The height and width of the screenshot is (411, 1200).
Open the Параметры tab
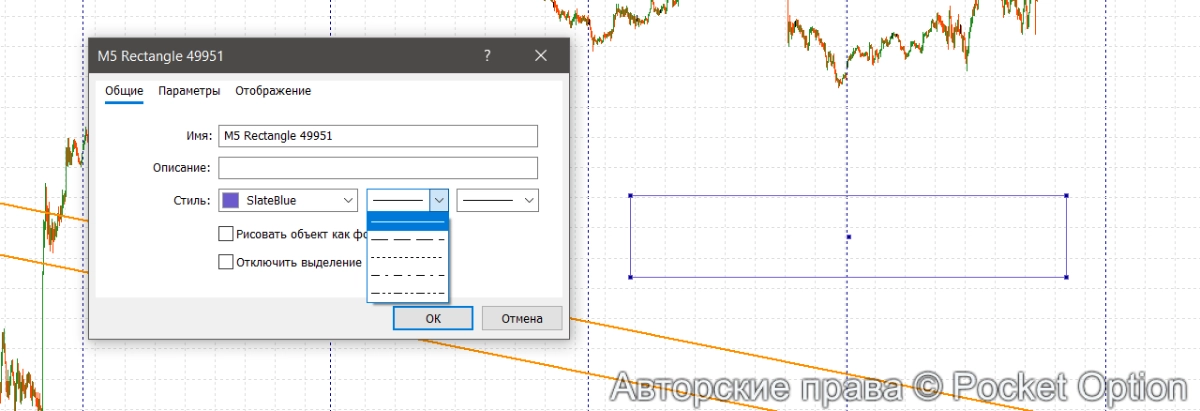point(189,91)
